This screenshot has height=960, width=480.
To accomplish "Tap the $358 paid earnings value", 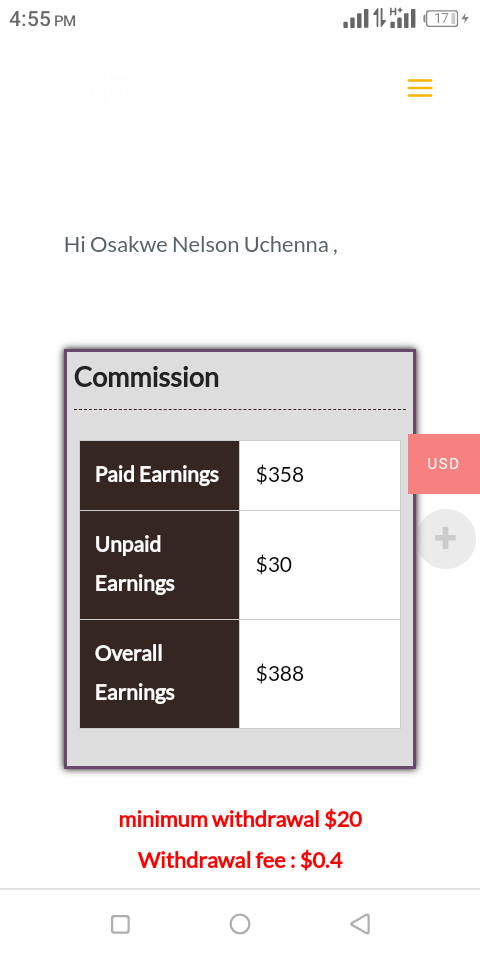I will [x=280, y=475].
